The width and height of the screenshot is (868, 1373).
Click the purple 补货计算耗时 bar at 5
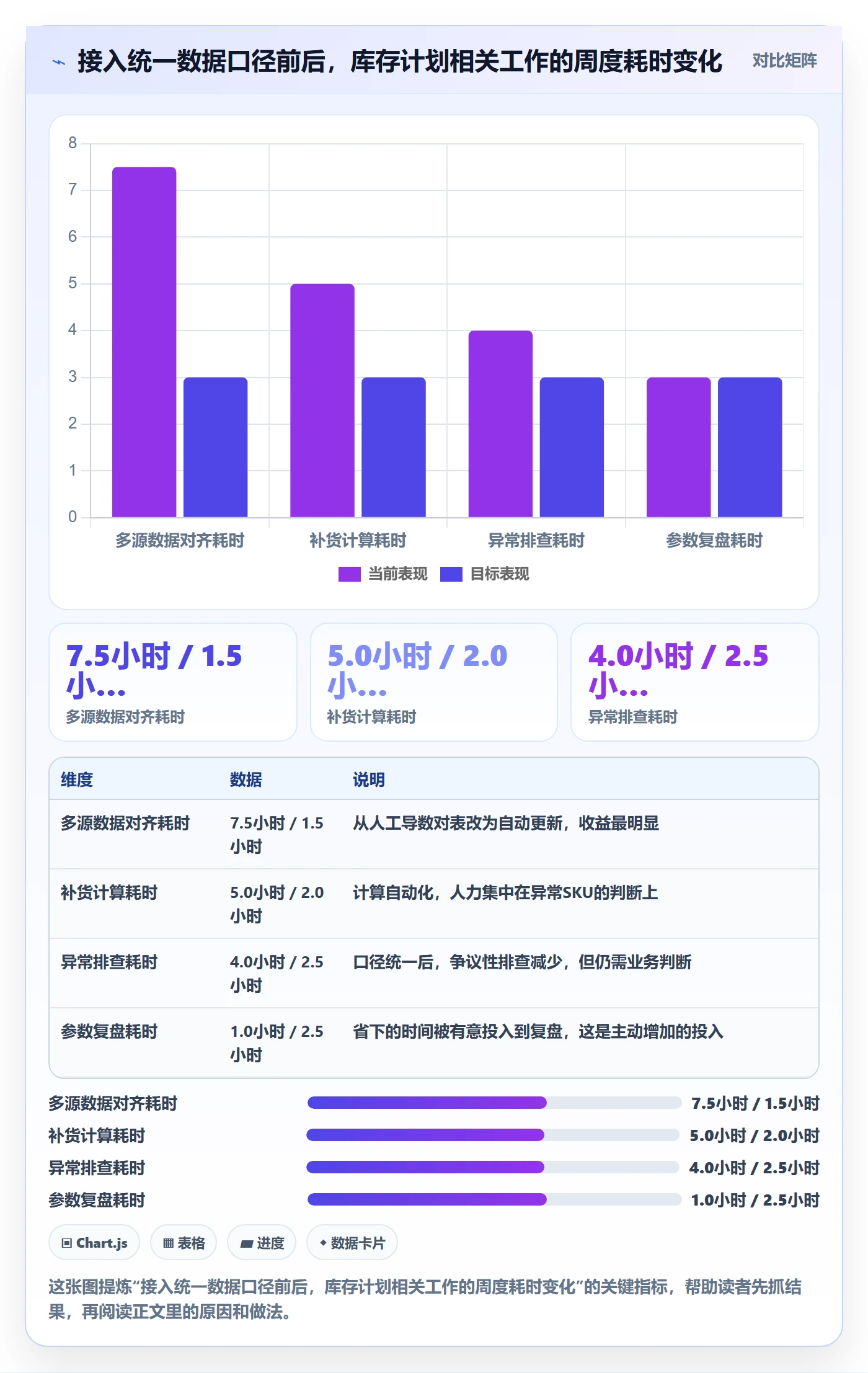(322, 401)
